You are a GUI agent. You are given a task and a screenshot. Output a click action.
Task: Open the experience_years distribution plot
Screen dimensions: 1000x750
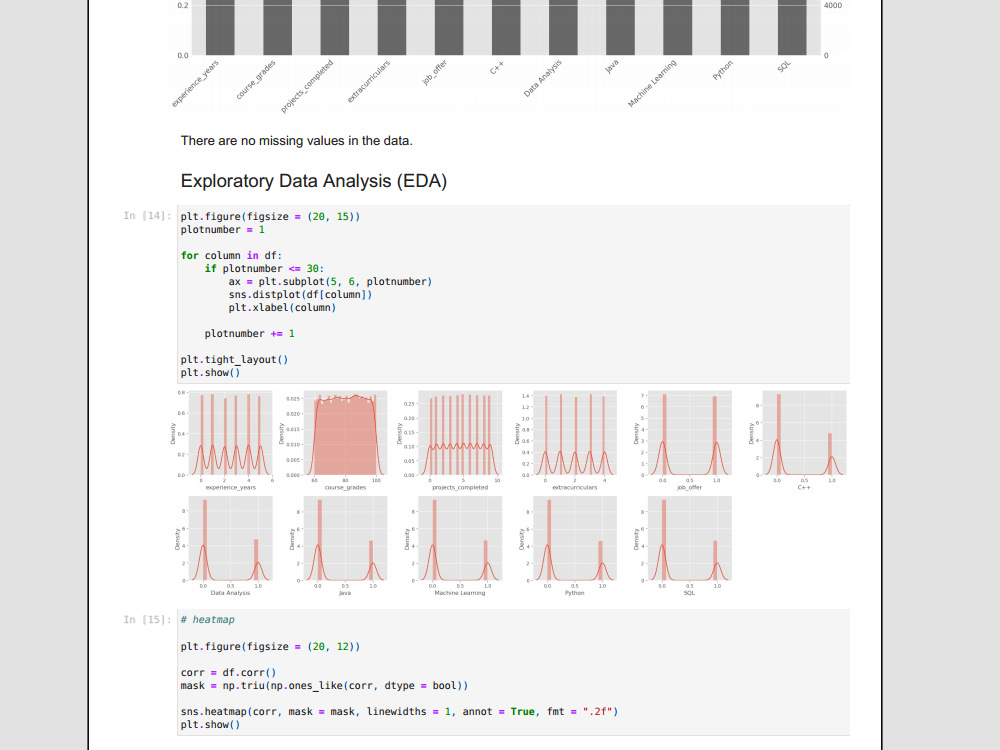click(x=223, y=440)
